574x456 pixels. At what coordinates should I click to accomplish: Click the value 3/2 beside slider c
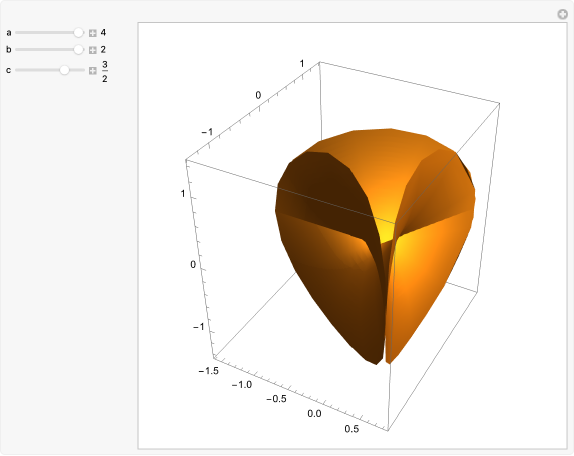105,72
